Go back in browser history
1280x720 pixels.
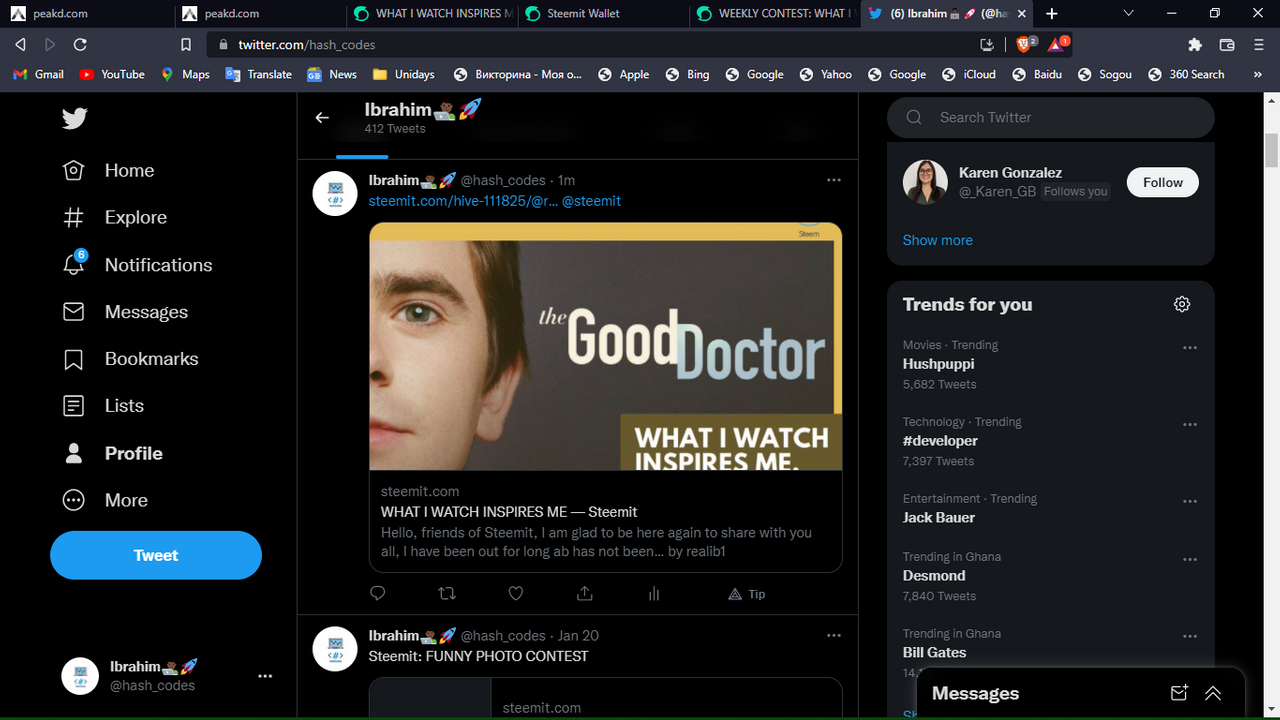20,45
